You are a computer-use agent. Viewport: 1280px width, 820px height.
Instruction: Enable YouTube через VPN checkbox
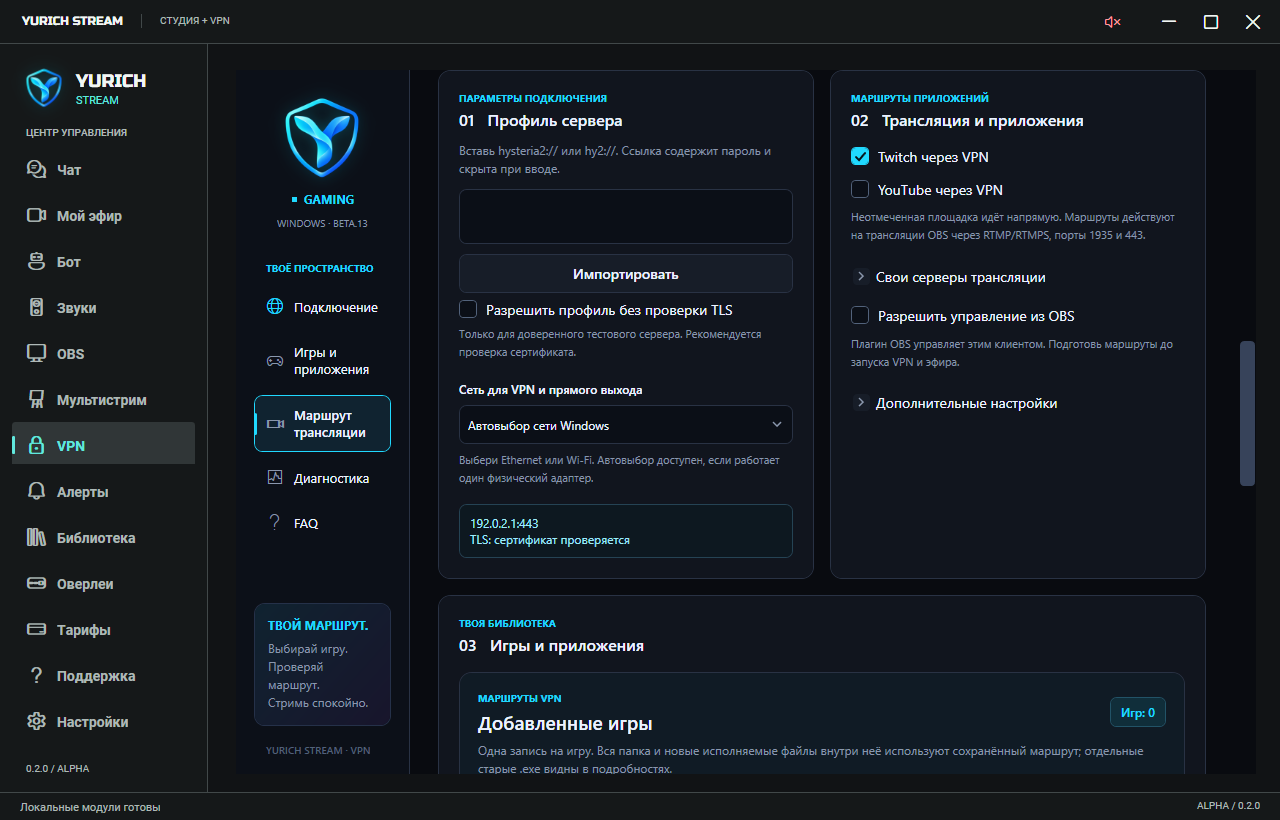pos(860,189)
